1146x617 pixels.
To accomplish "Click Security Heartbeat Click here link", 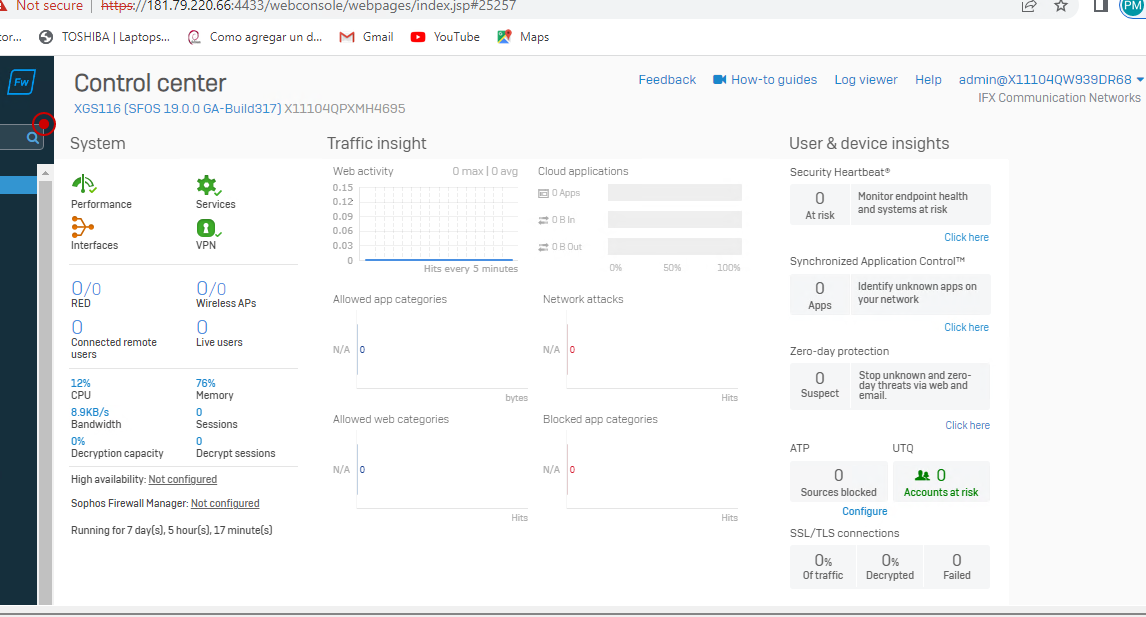I will pyautogui.click(x=966, y=237).
